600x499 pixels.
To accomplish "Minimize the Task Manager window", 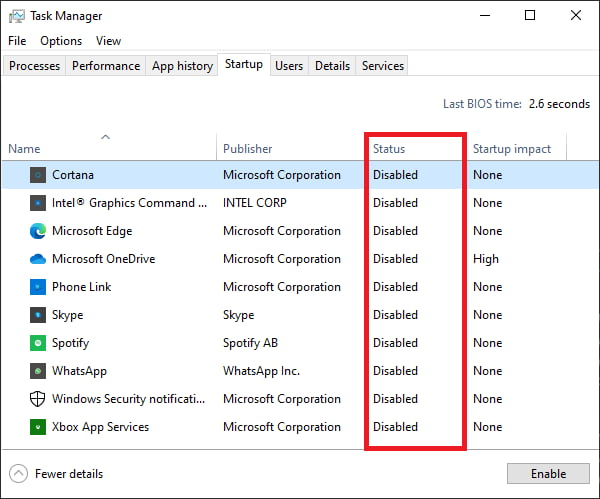I will 485,16.
